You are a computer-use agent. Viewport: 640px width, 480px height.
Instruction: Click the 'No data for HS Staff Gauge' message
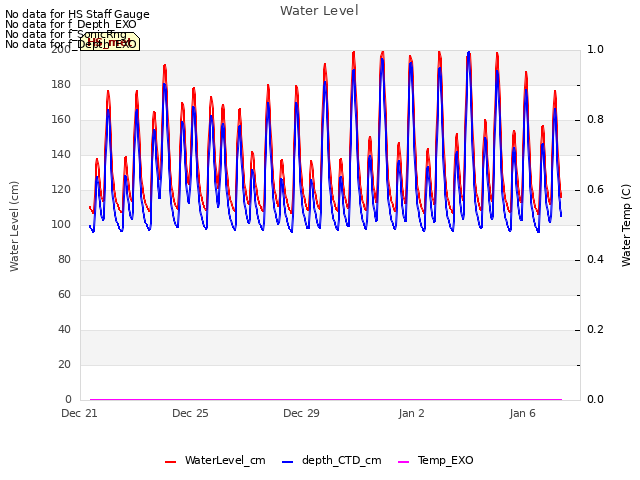tap(77, 14)
